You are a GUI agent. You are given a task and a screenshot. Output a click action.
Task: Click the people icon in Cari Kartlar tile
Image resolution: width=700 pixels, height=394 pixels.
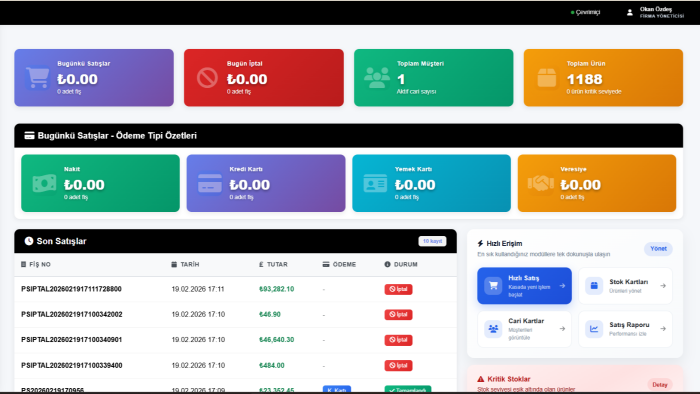click(x=493, y=329)
